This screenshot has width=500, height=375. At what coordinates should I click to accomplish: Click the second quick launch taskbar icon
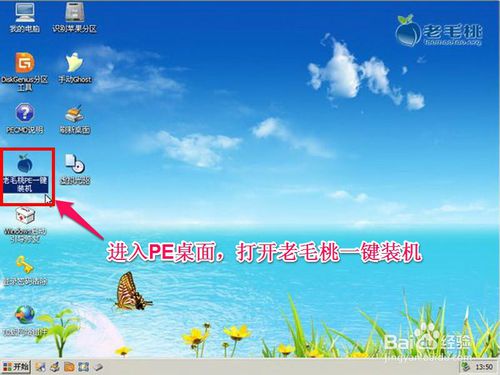pos(55,367)
